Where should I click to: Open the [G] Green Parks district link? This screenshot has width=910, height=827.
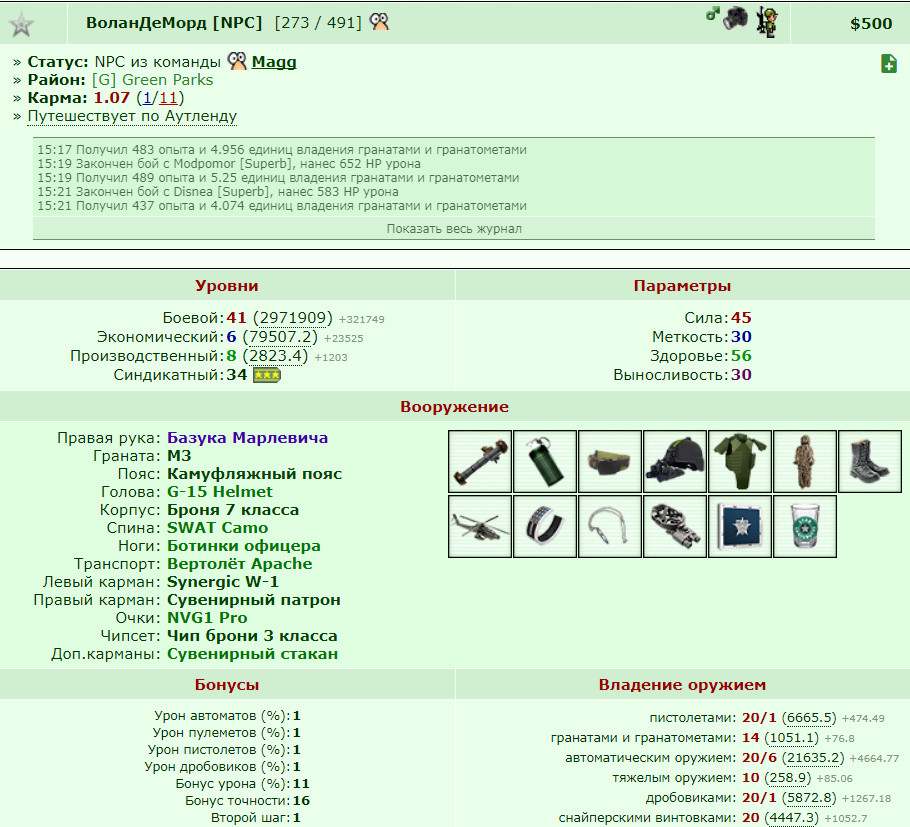152,80
